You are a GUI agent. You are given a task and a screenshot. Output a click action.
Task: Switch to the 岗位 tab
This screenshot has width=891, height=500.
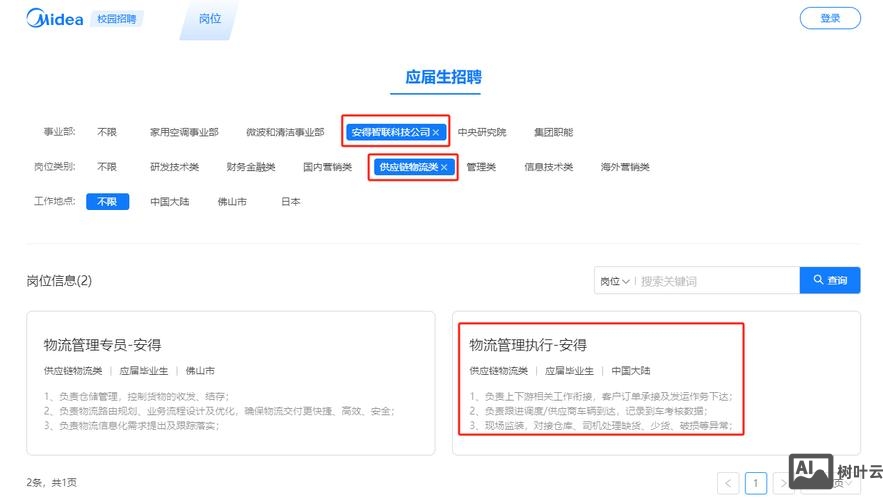[x=210, y=19]
